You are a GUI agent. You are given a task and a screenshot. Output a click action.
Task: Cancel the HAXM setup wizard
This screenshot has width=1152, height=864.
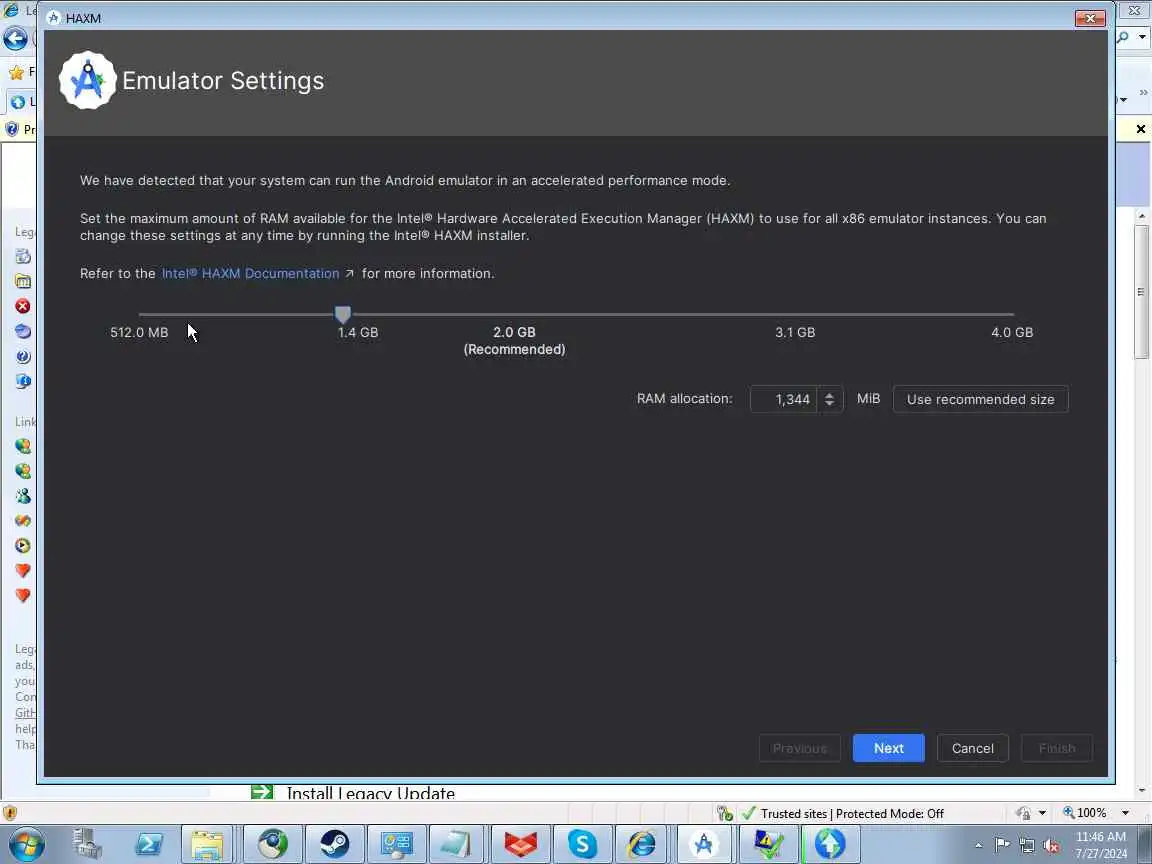click(x=972, y=748)
